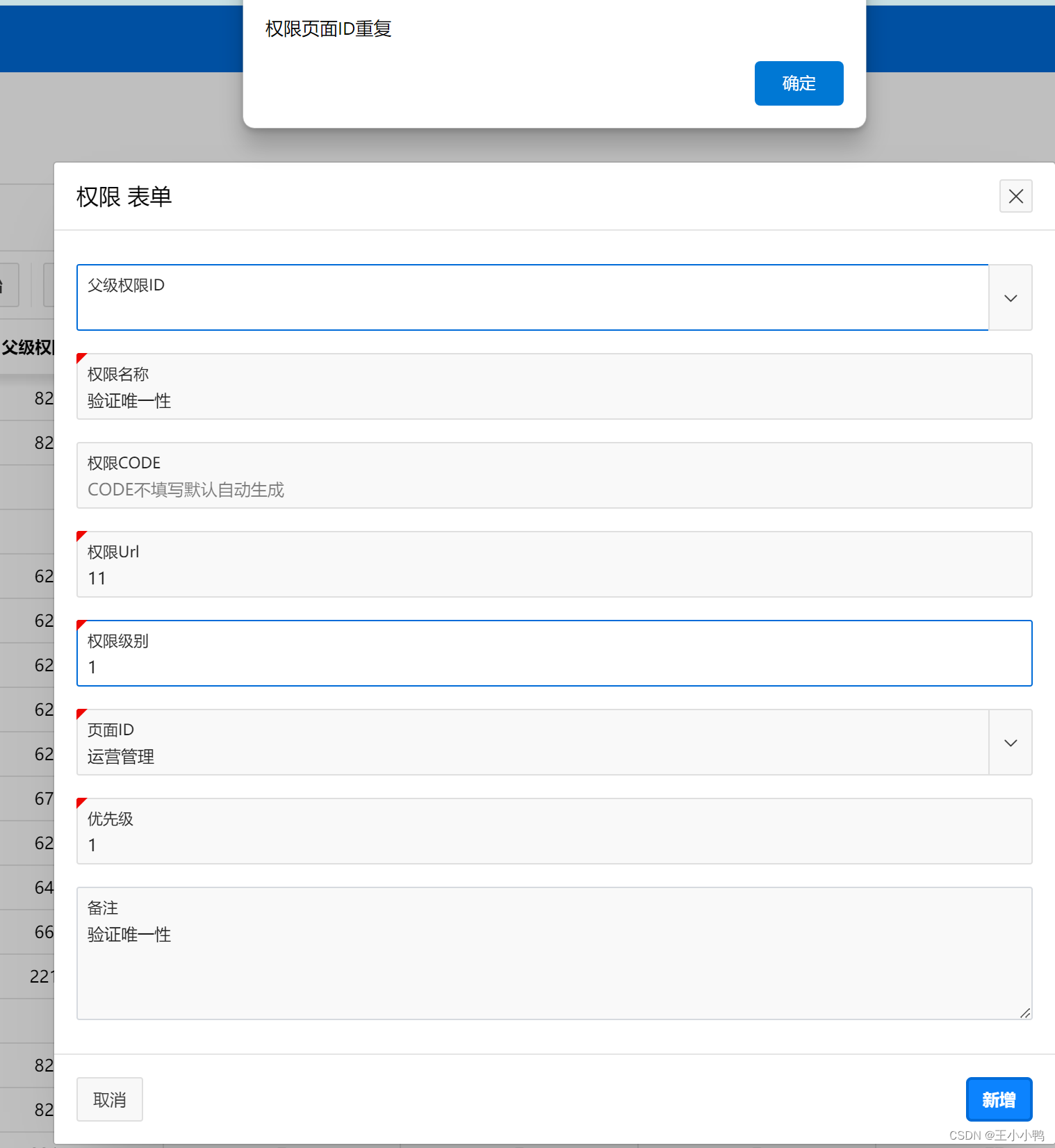Click the 权限 表单 dialog title
1055x1148 pixels.
click(x=124, y=197)
